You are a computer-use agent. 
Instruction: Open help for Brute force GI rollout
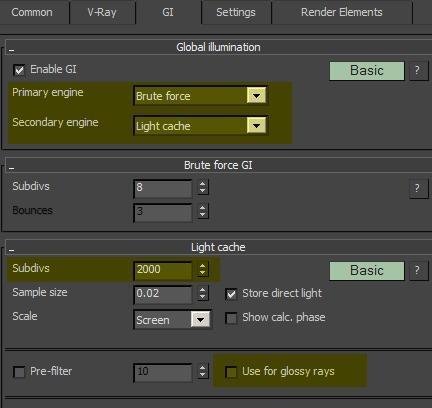[418, 189]
